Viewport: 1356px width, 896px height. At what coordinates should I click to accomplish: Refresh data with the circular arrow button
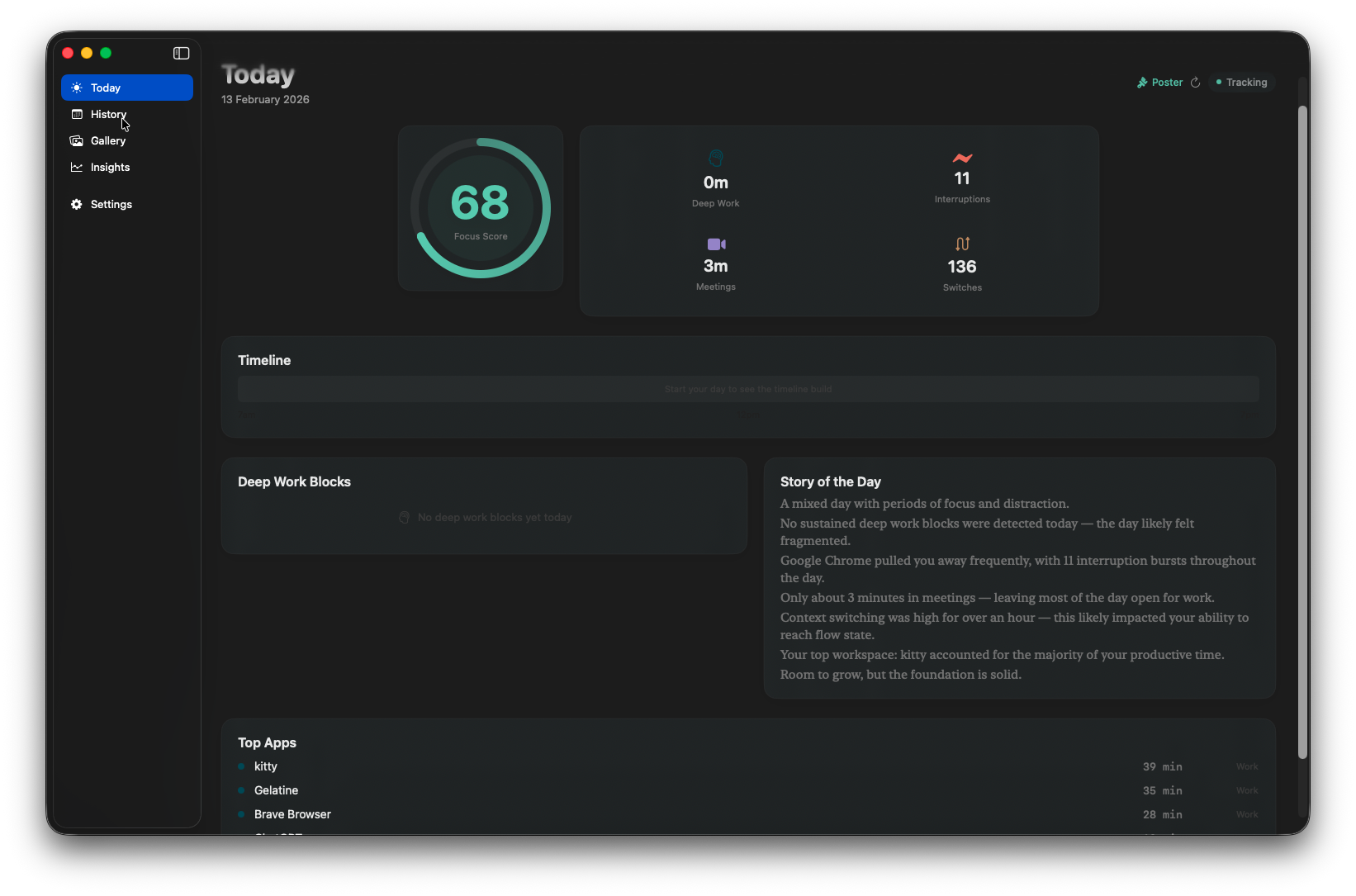[1195, 82]
